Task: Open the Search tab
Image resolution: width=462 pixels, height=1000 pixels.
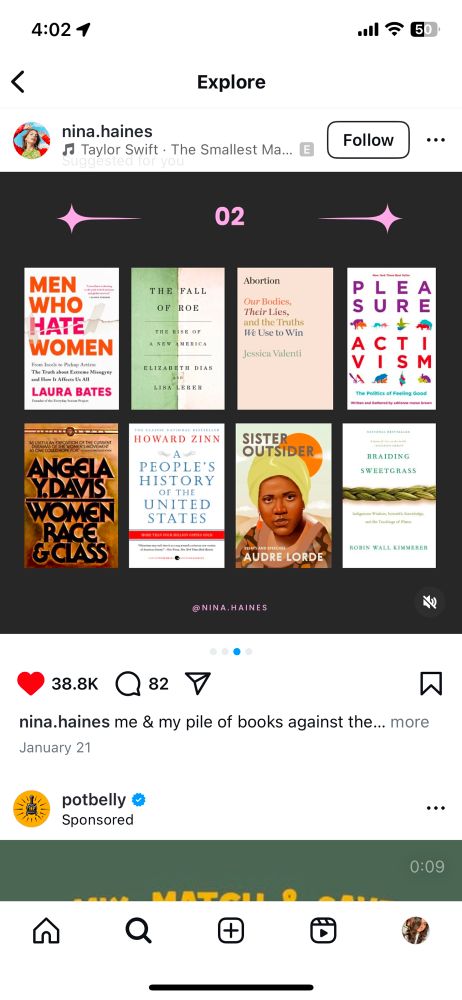Action: tap(138, 931)
